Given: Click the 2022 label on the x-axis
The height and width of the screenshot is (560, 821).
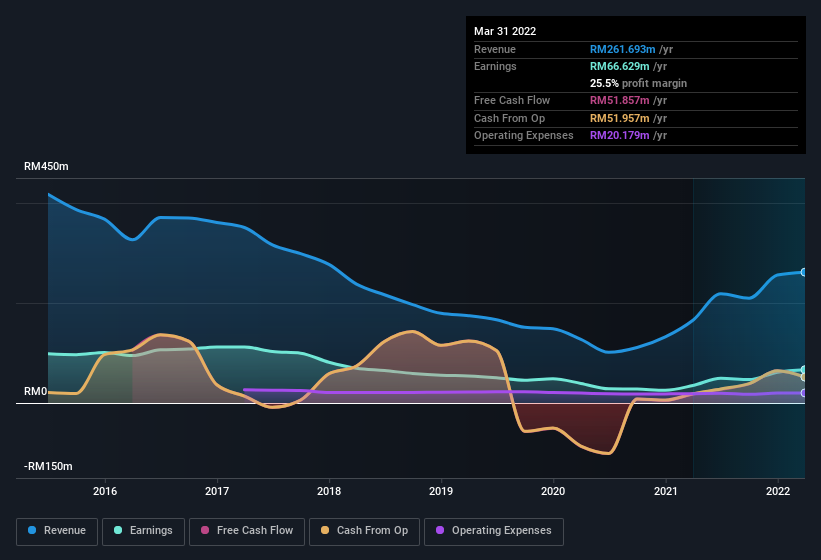Looking at the screenshot, I should 778,491.
